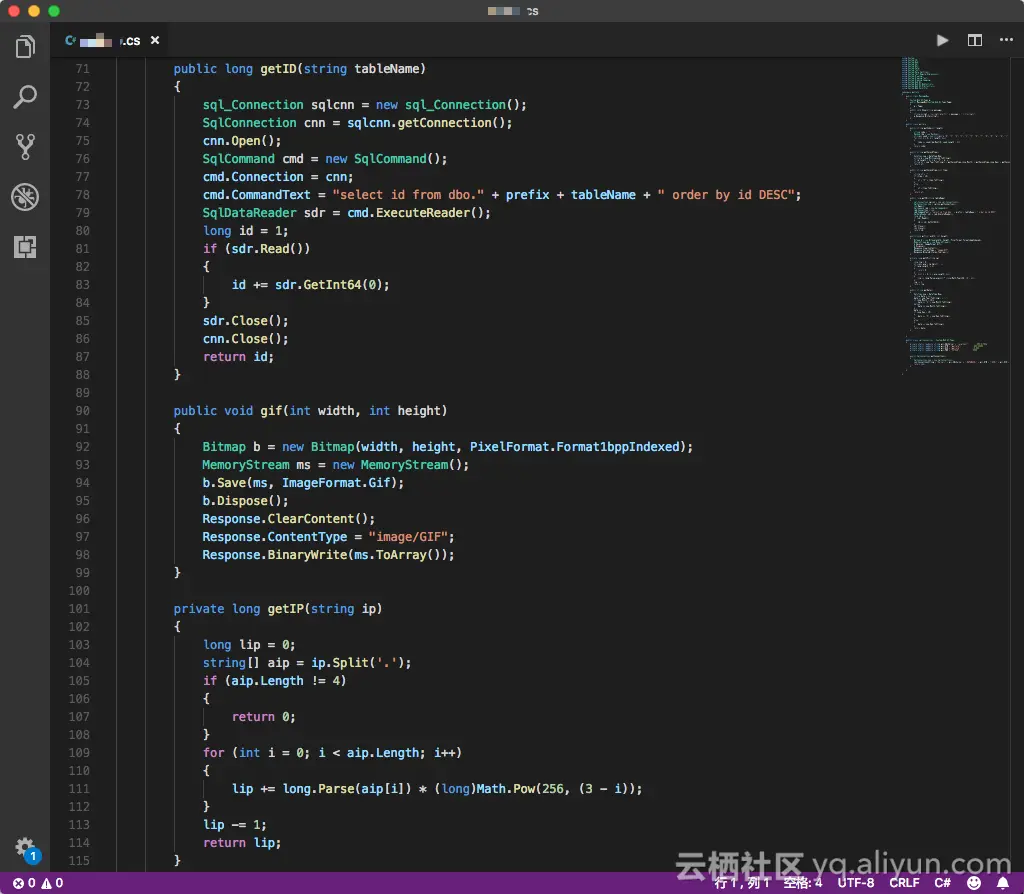The height and width of the screenshot is (894, 1024).
Task: Click the smiley feedback icon
Action: tap(974, 883)
